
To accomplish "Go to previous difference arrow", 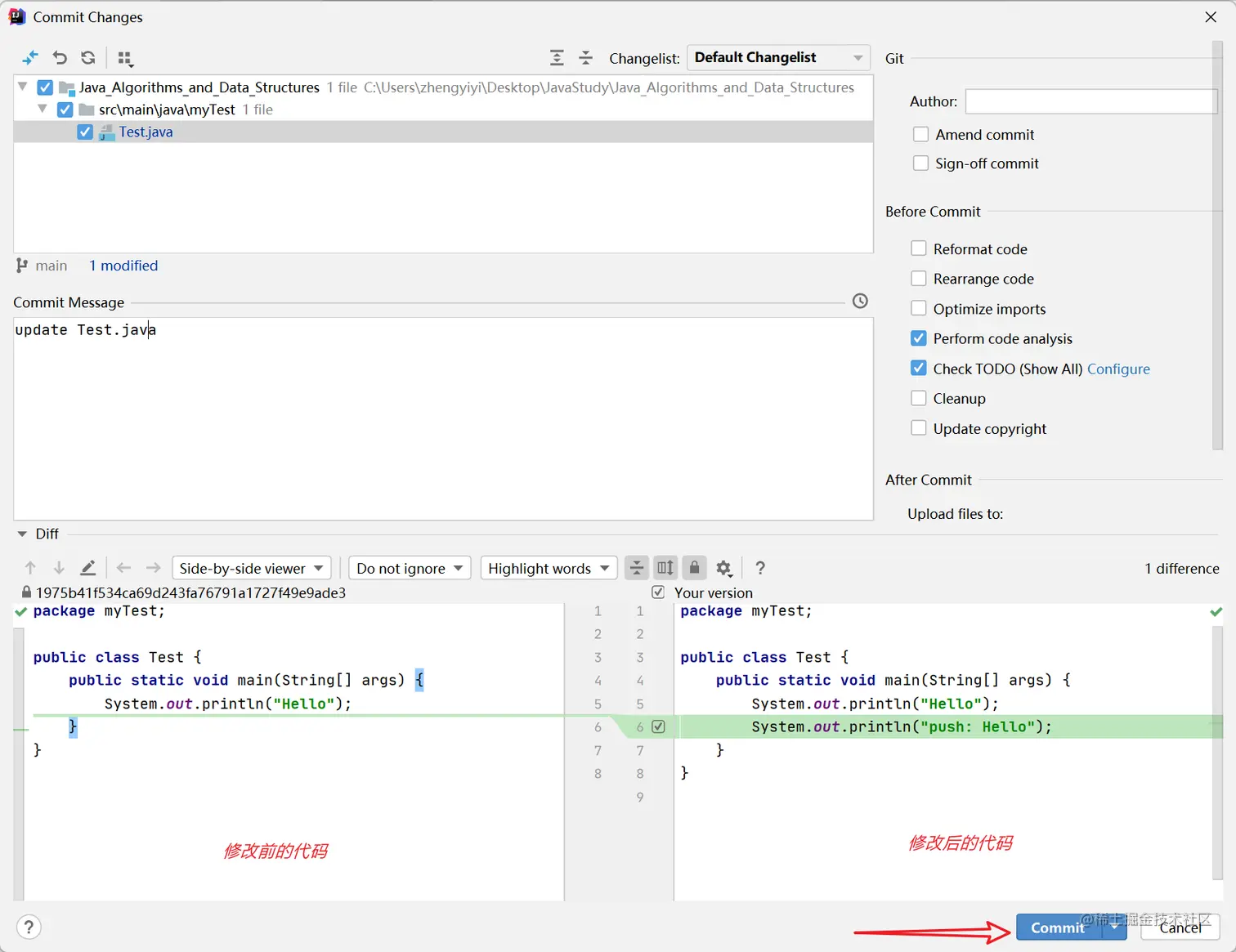I will pos(30,568).
